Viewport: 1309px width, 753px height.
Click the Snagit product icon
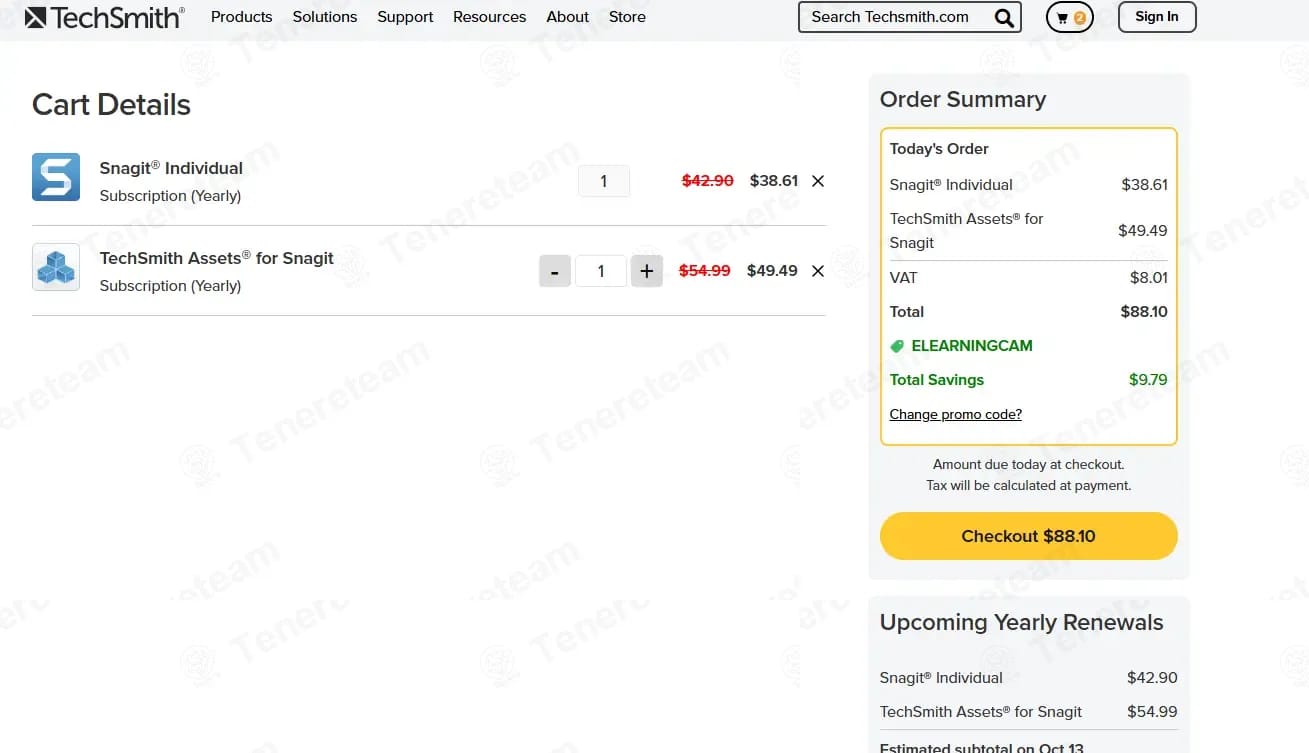point(56,177)
